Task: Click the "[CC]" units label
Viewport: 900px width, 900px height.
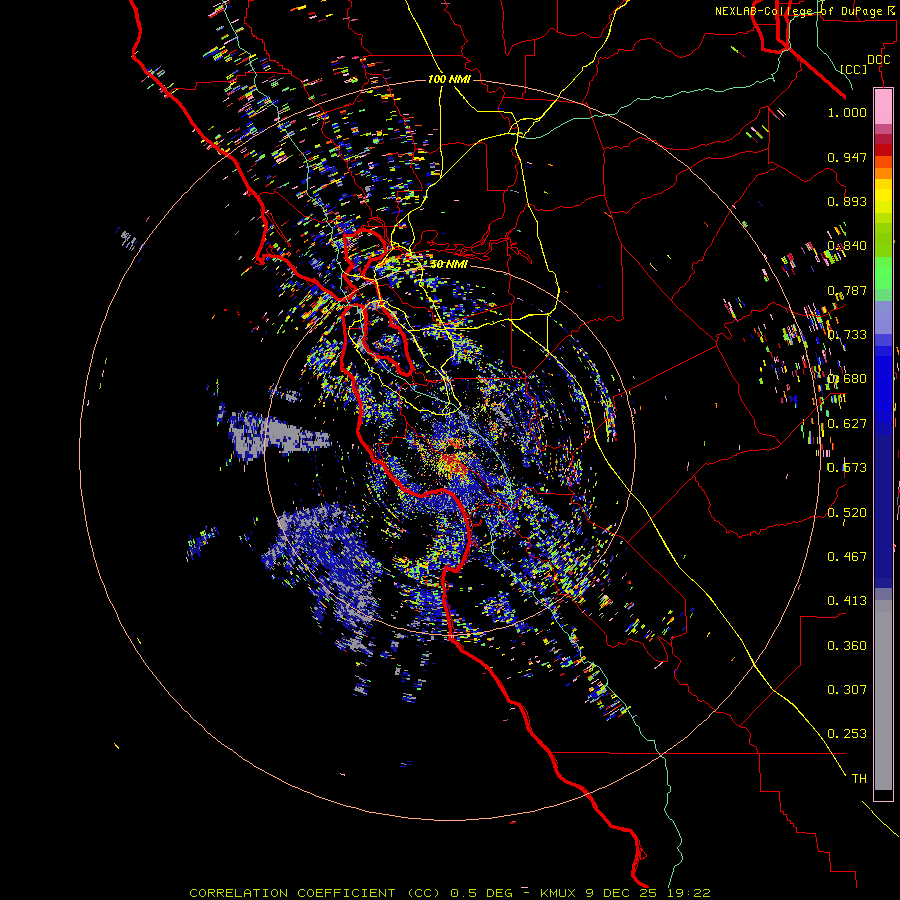Action: click(x=854, y=69)
